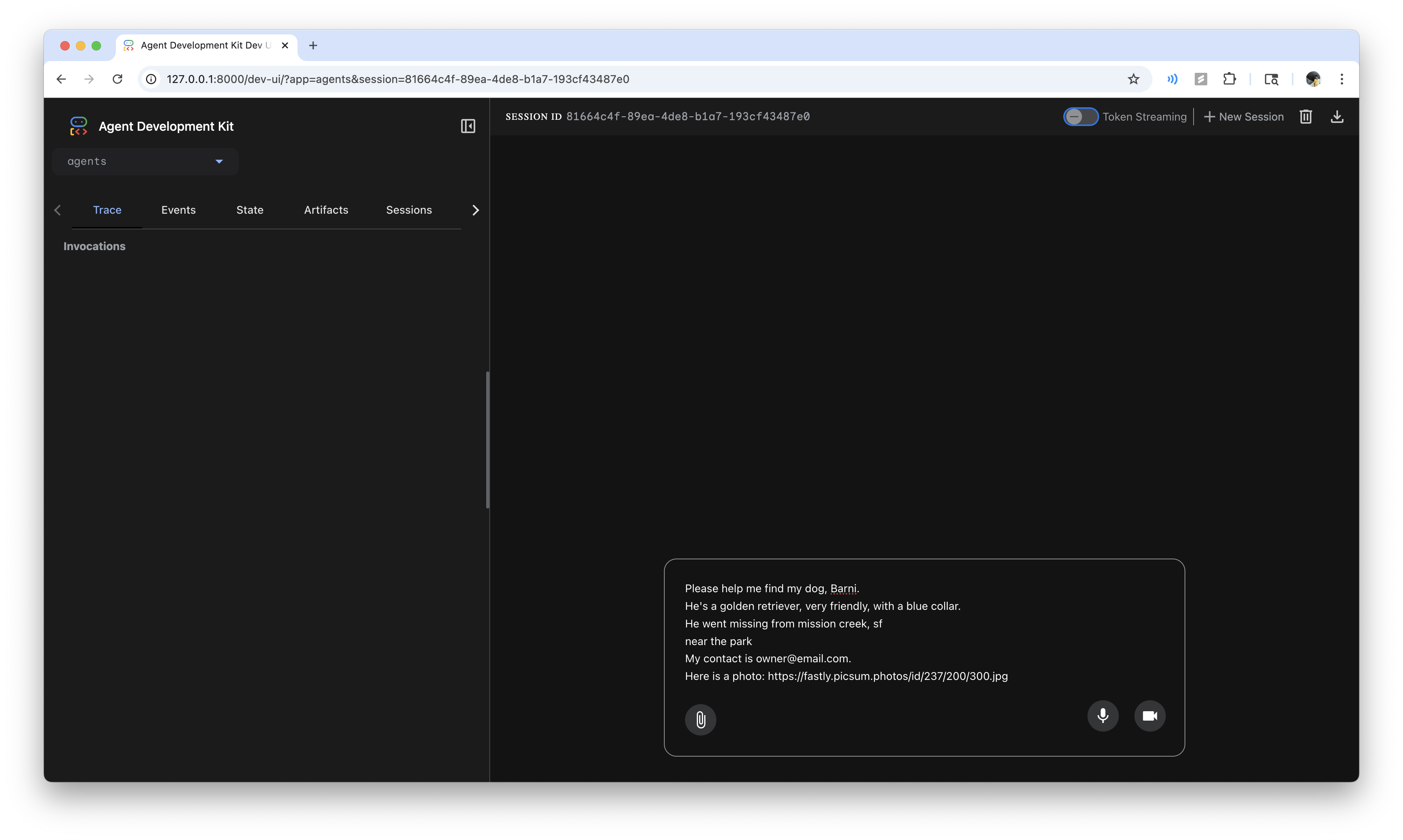
Task: Switch to the Events tab
Action: point(178,210)
